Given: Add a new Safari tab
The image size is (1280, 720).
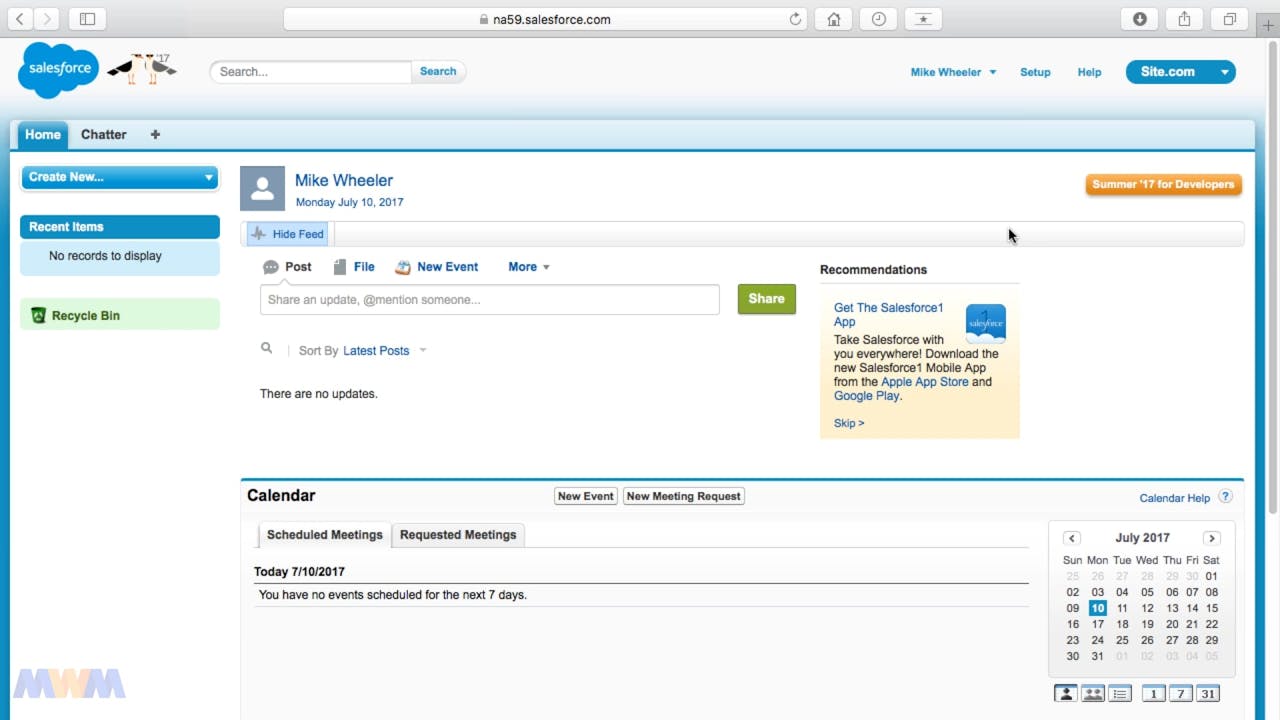Looking at the screenshot, I should point(1270,27).
